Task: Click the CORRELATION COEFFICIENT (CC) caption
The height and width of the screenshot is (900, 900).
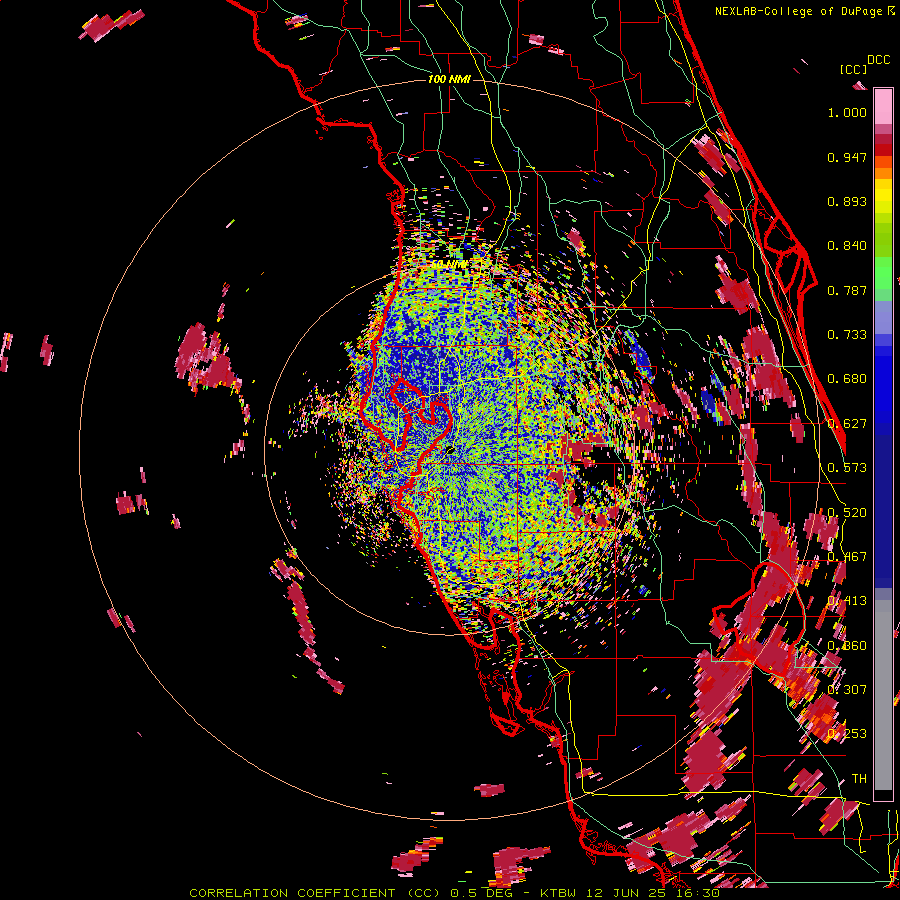Action: click(315, 893)
